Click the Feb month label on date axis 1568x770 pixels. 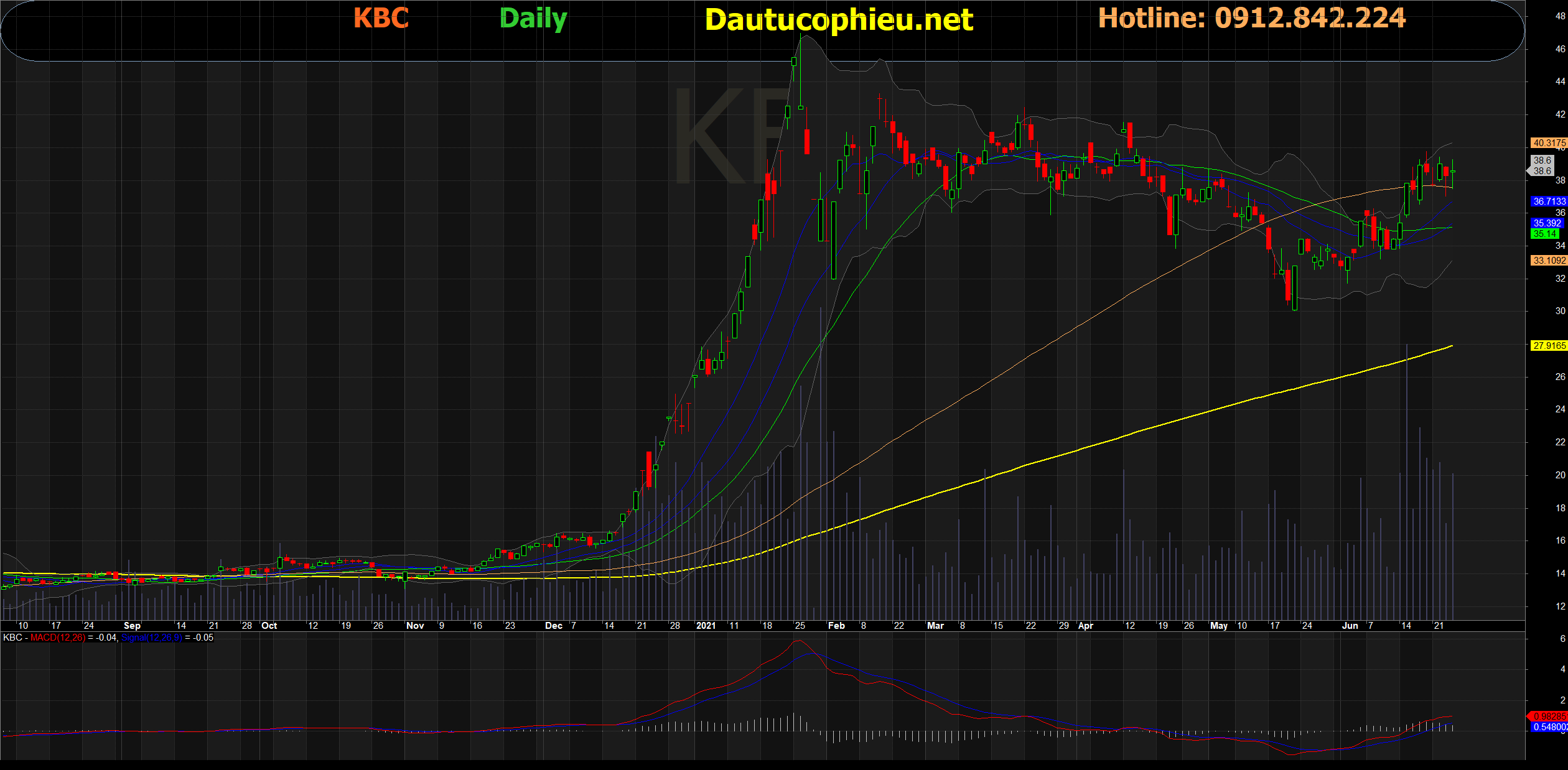[836, 626]
